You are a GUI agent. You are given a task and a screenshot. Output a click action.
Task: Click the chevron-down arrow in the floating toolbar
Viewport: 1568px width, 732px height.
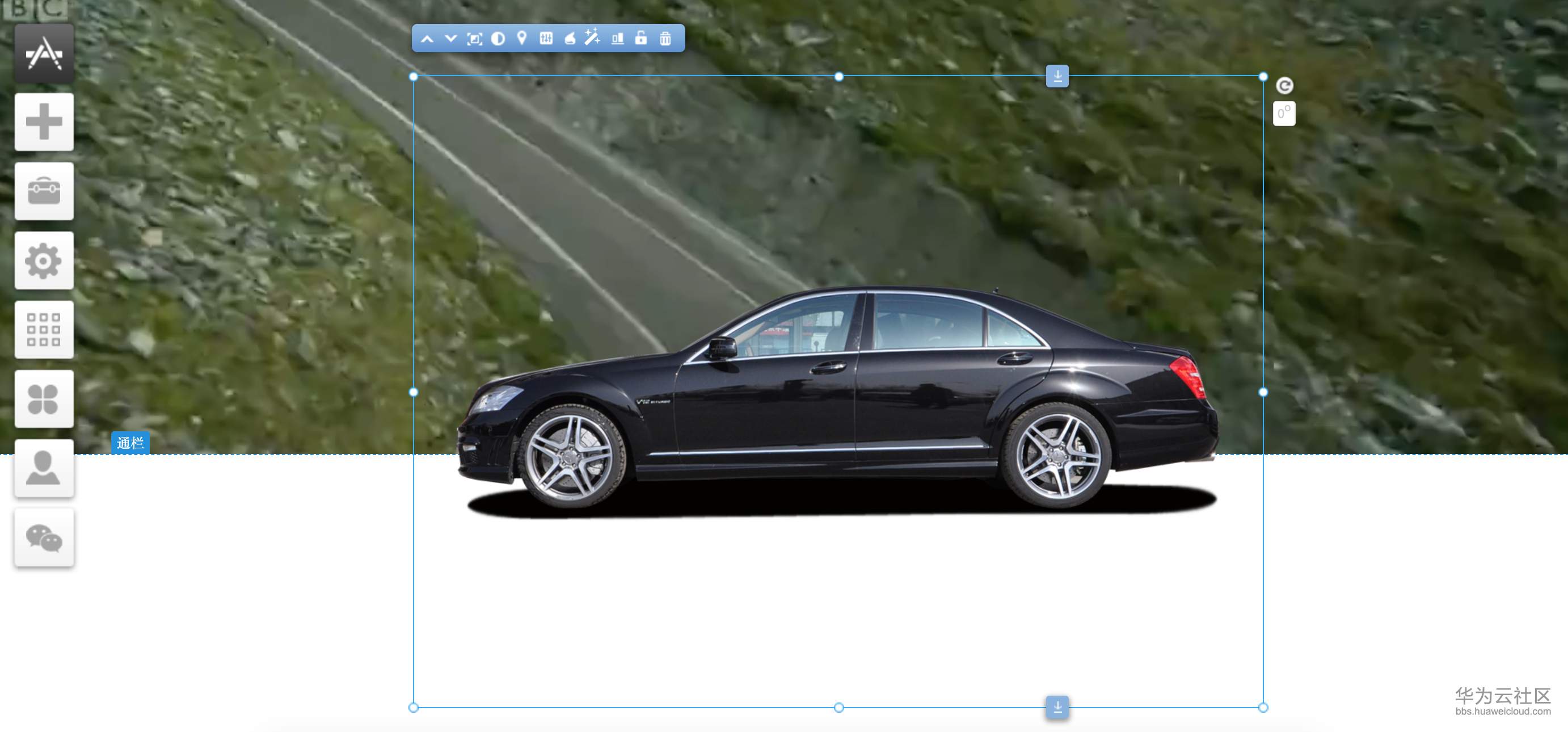450,39
